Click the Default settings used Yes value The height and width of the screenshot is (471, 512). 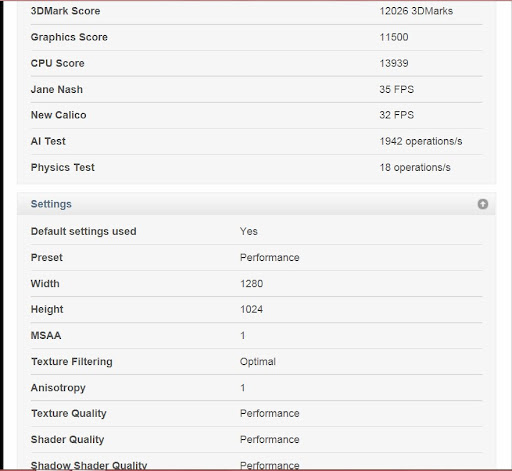(249, 231)
